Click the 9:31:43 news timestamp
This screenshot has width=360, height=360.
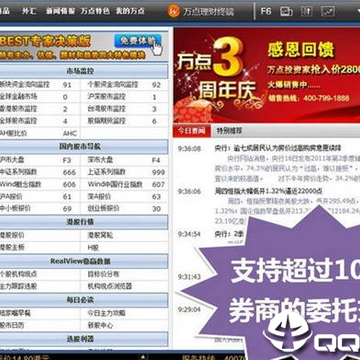click(189, 277)
